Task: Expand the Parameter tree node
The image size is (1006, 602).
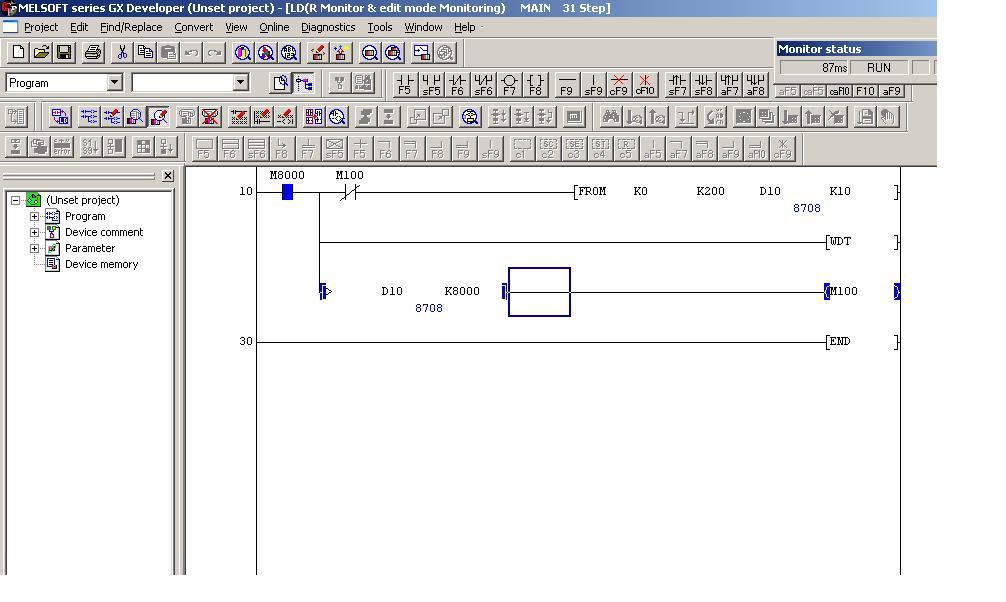Action: 35,248
